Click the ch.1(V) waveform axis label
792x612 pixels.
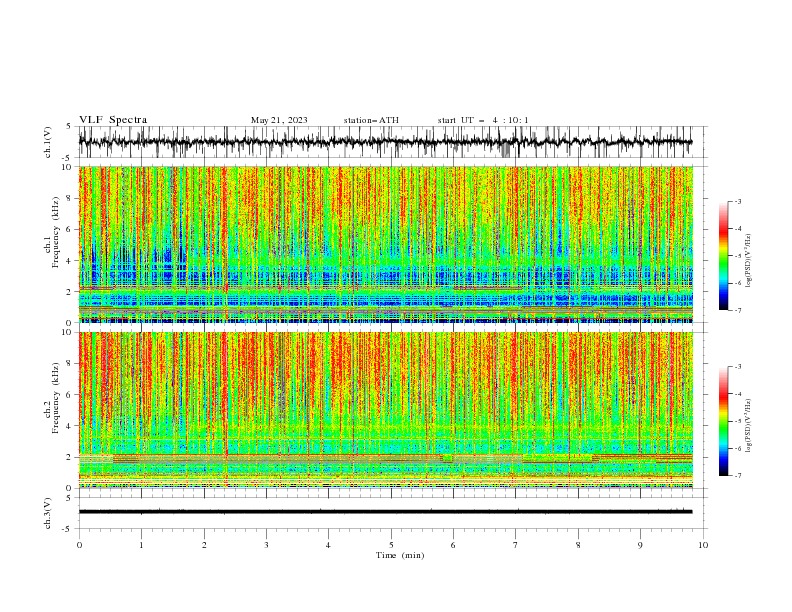click(x=48, y=142)
